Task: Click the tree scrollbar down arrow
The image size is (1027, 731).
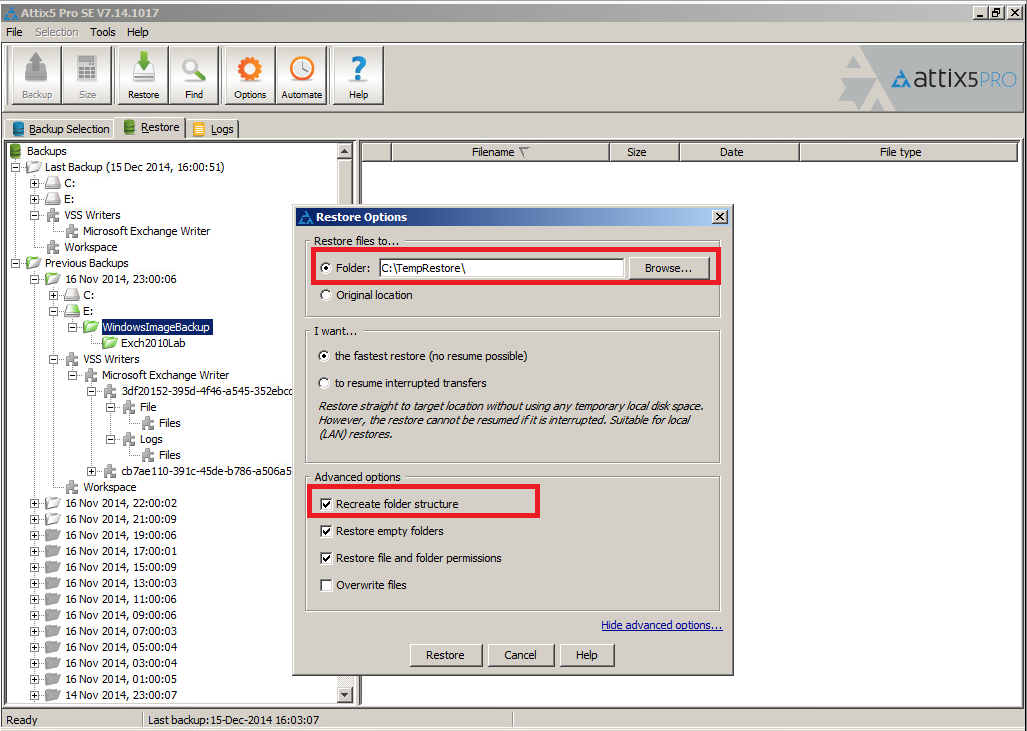Action: click(345, 694)
